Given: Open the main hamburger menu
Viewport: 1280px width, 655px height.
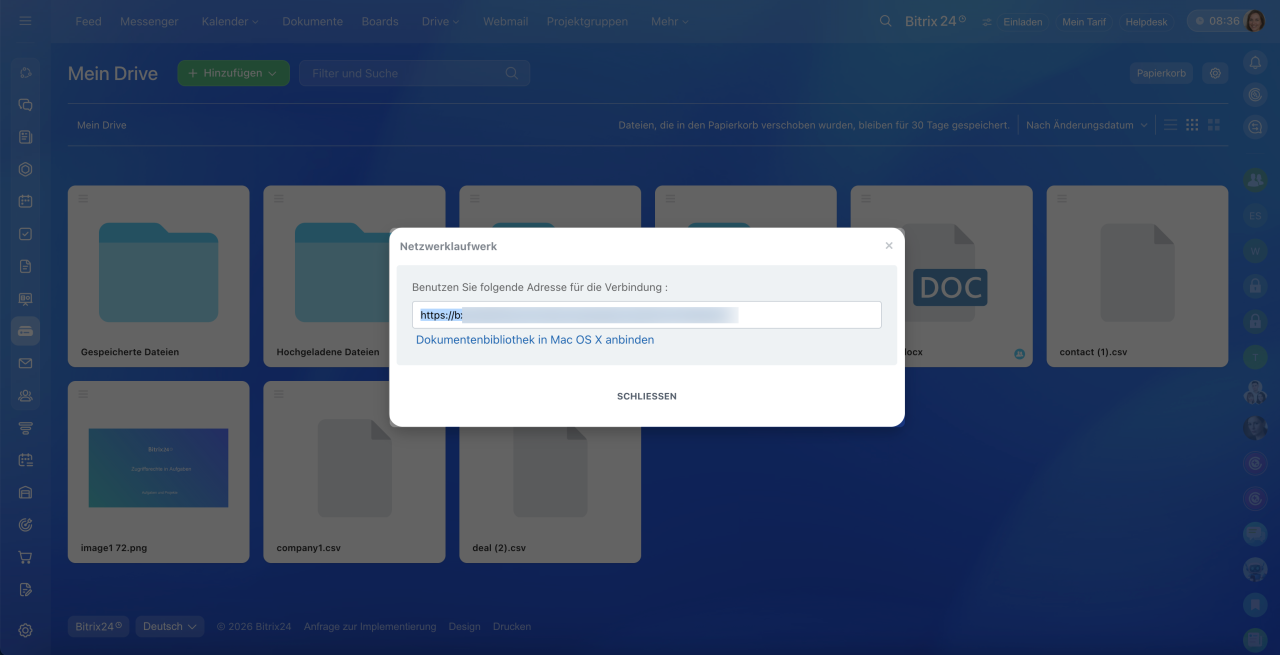Looking at the screenshot, I should point(25,21).
